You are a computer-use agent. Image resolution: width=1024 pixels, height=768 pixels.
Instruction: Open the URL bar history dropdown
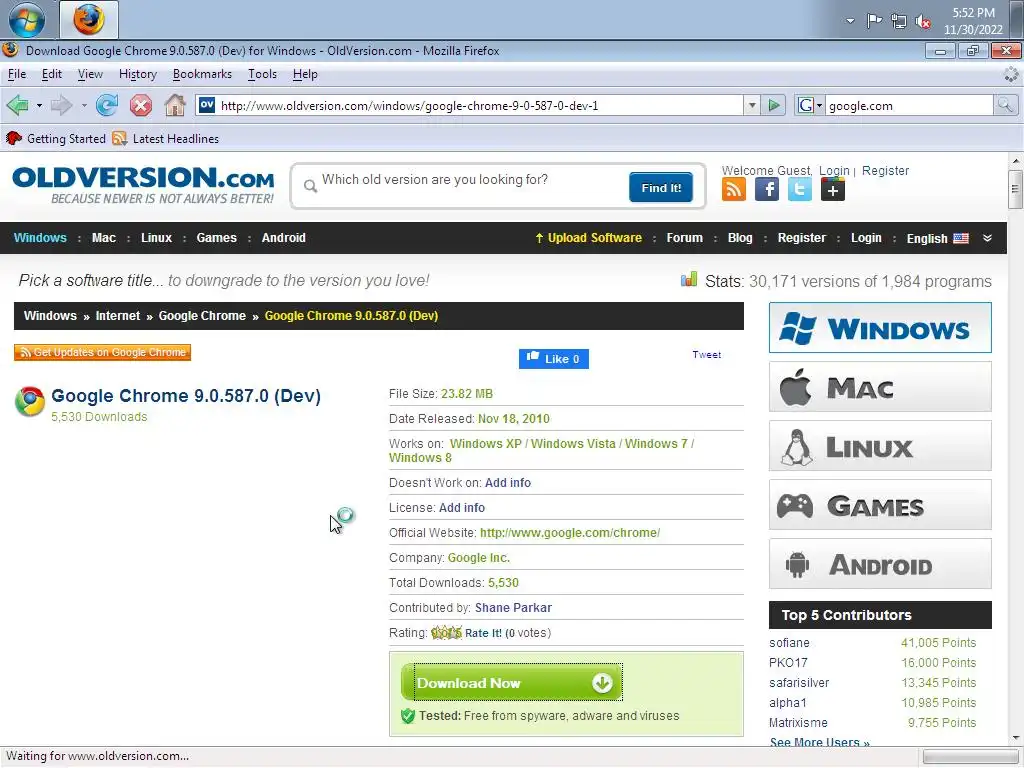[752, 105]
